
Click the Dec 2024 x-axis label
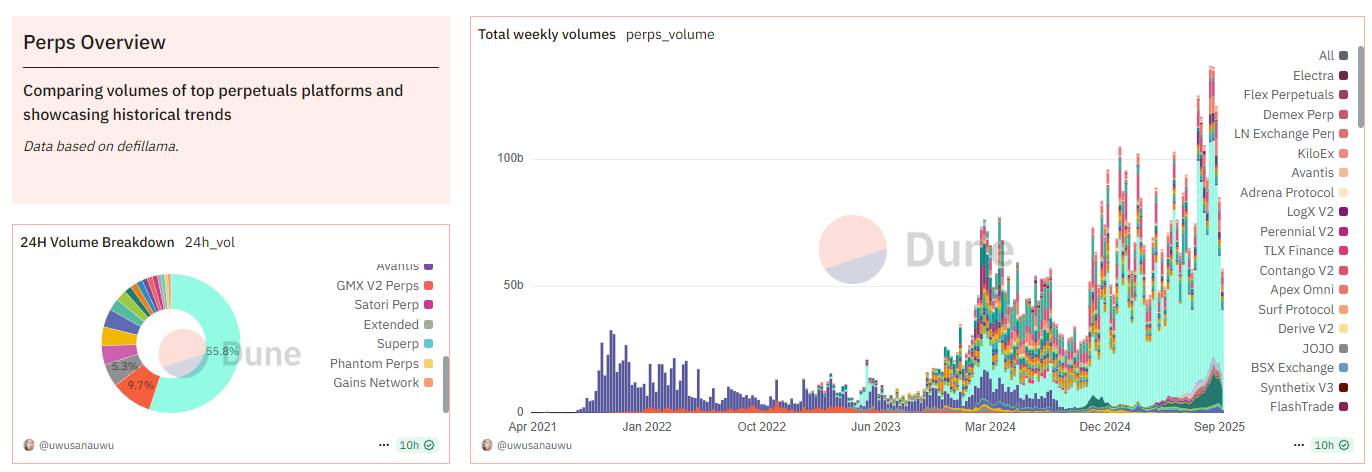coord(1105,427)
